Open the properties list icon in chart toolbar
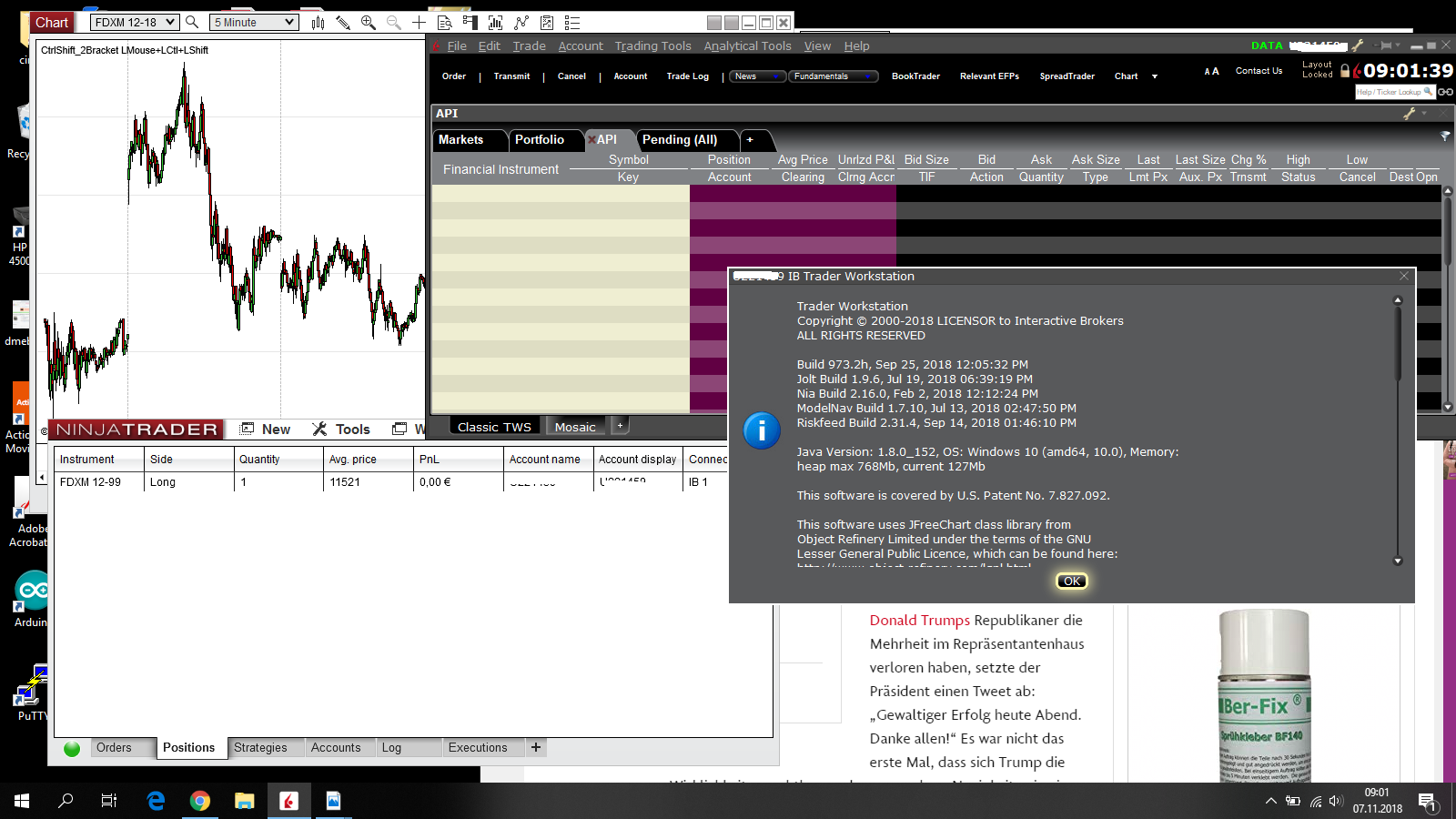This screenshot has height=819, width=1456. [572, 23]
